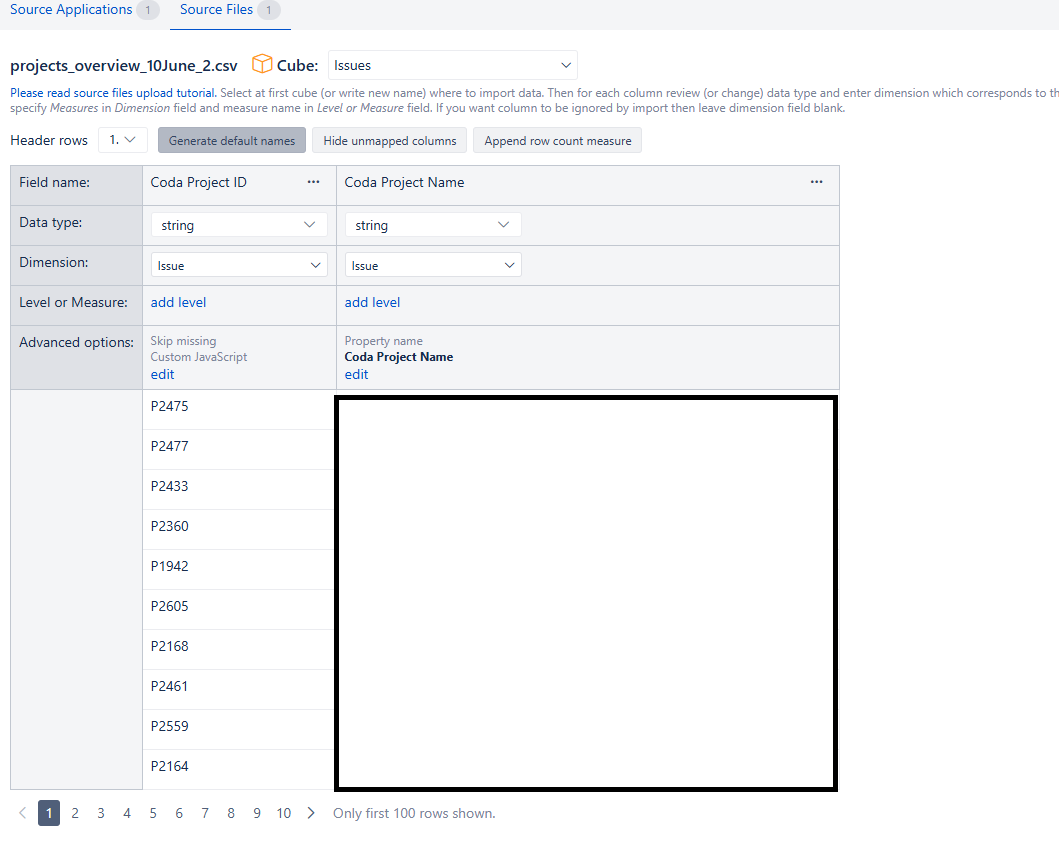
Task: Switch to Source Applications tab
Action: click(x=84, y=10)
